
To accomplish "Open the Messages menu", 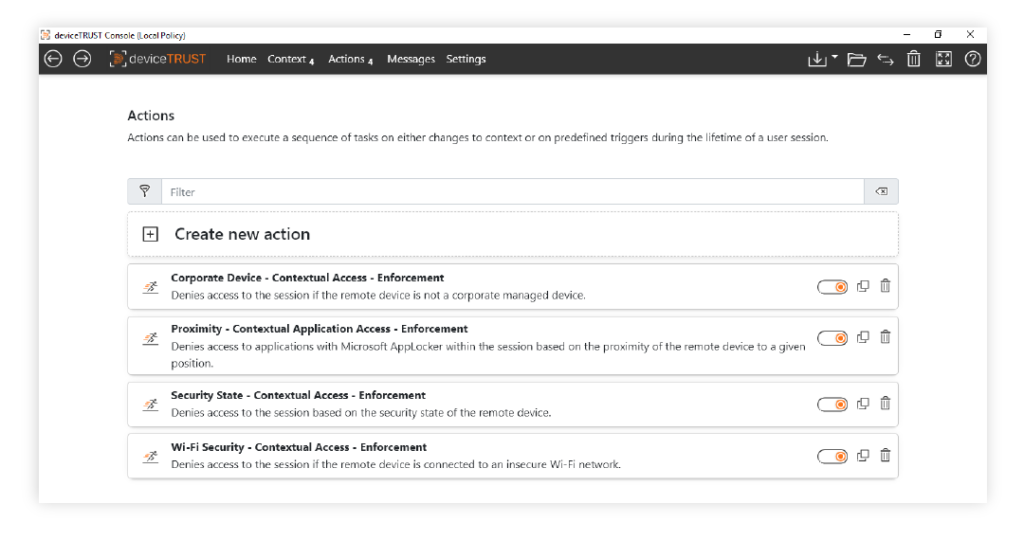I will [x=411, y=59].
